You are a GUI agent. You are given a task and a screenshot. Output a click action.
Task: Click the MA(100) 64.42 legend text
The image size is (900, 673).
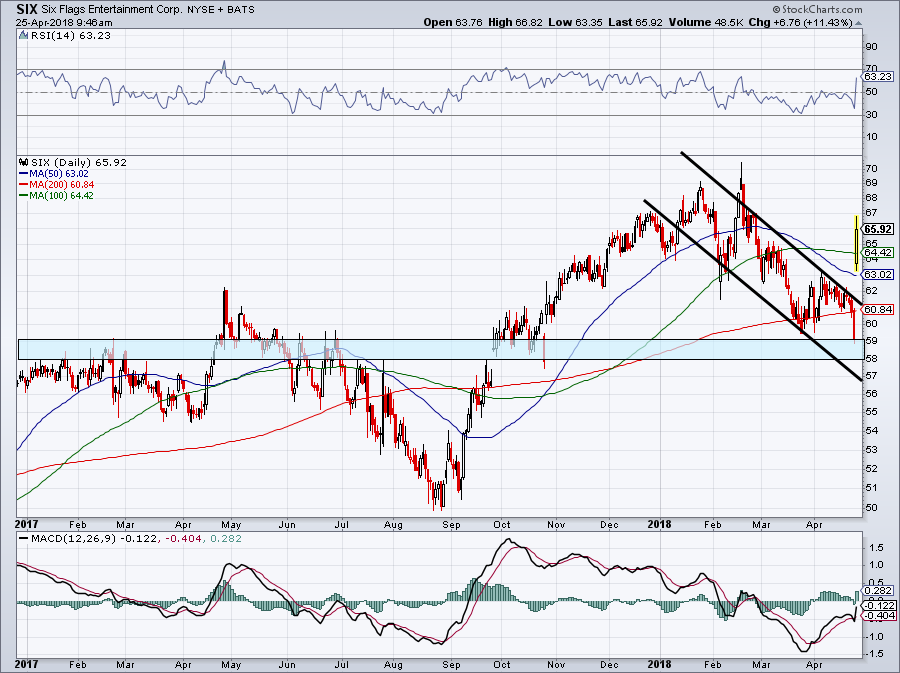coord(62,196)
